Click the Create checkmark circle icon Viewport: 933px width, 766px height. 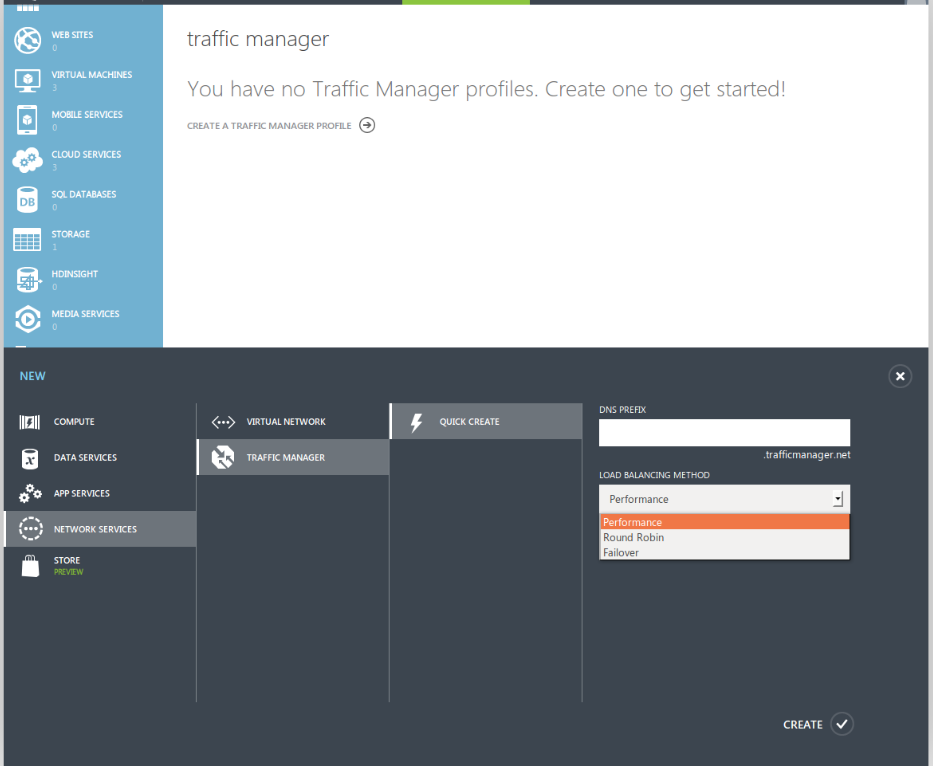tap(842, 724)
